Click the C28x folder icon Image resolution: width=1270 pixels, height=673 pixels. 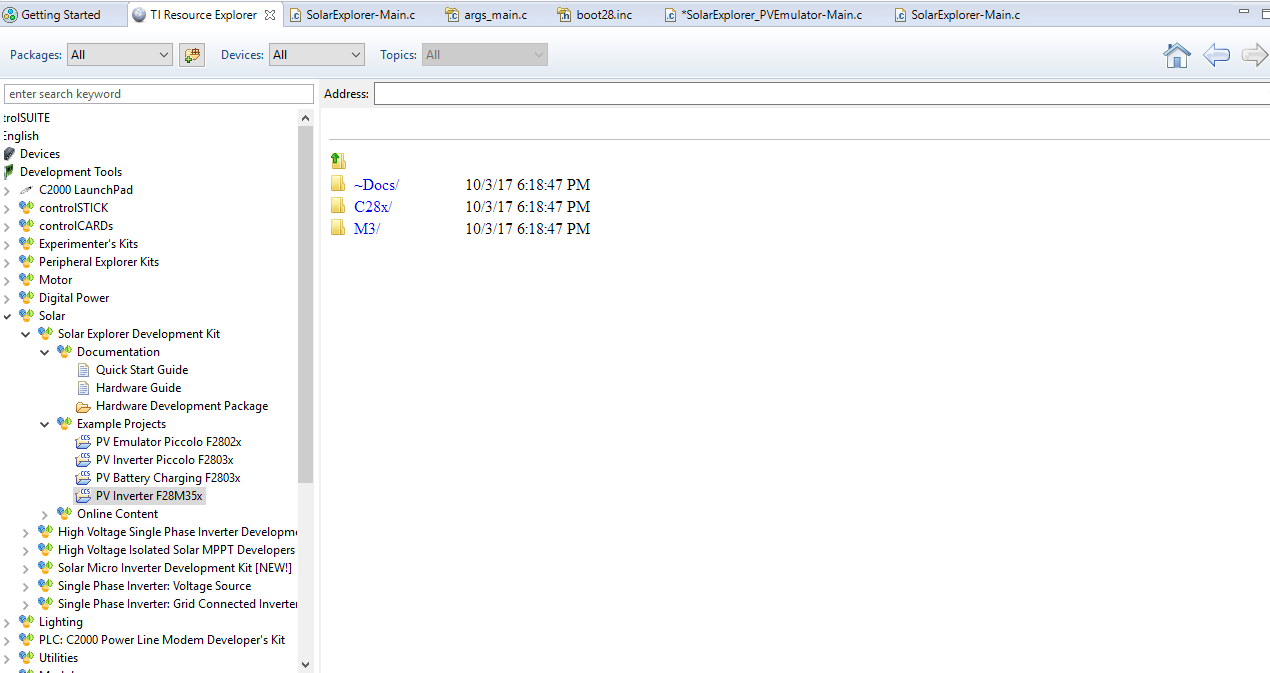click(x=338, y=206)
